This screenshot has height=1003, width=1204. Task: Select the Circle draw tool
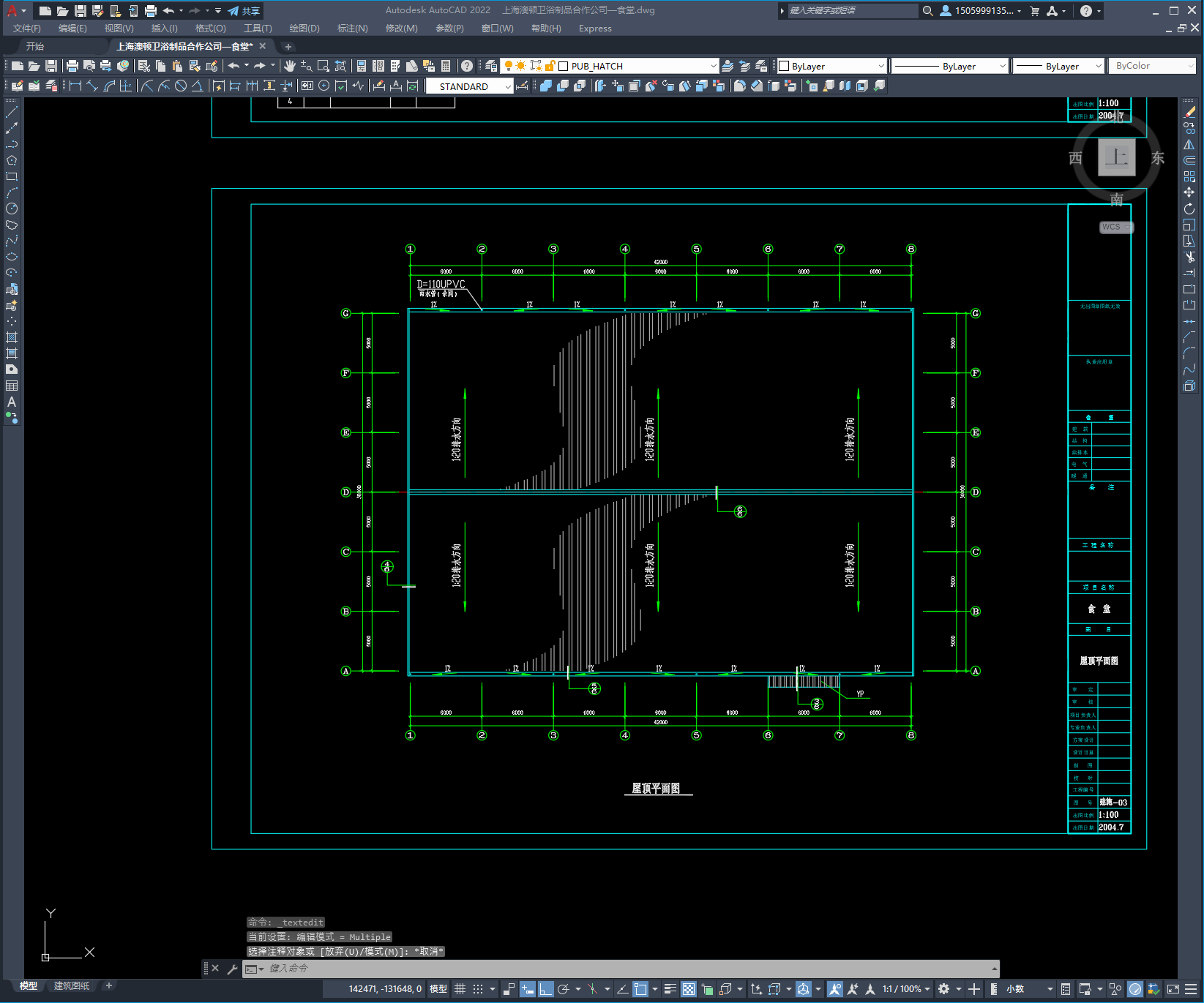tap(12, 209)
